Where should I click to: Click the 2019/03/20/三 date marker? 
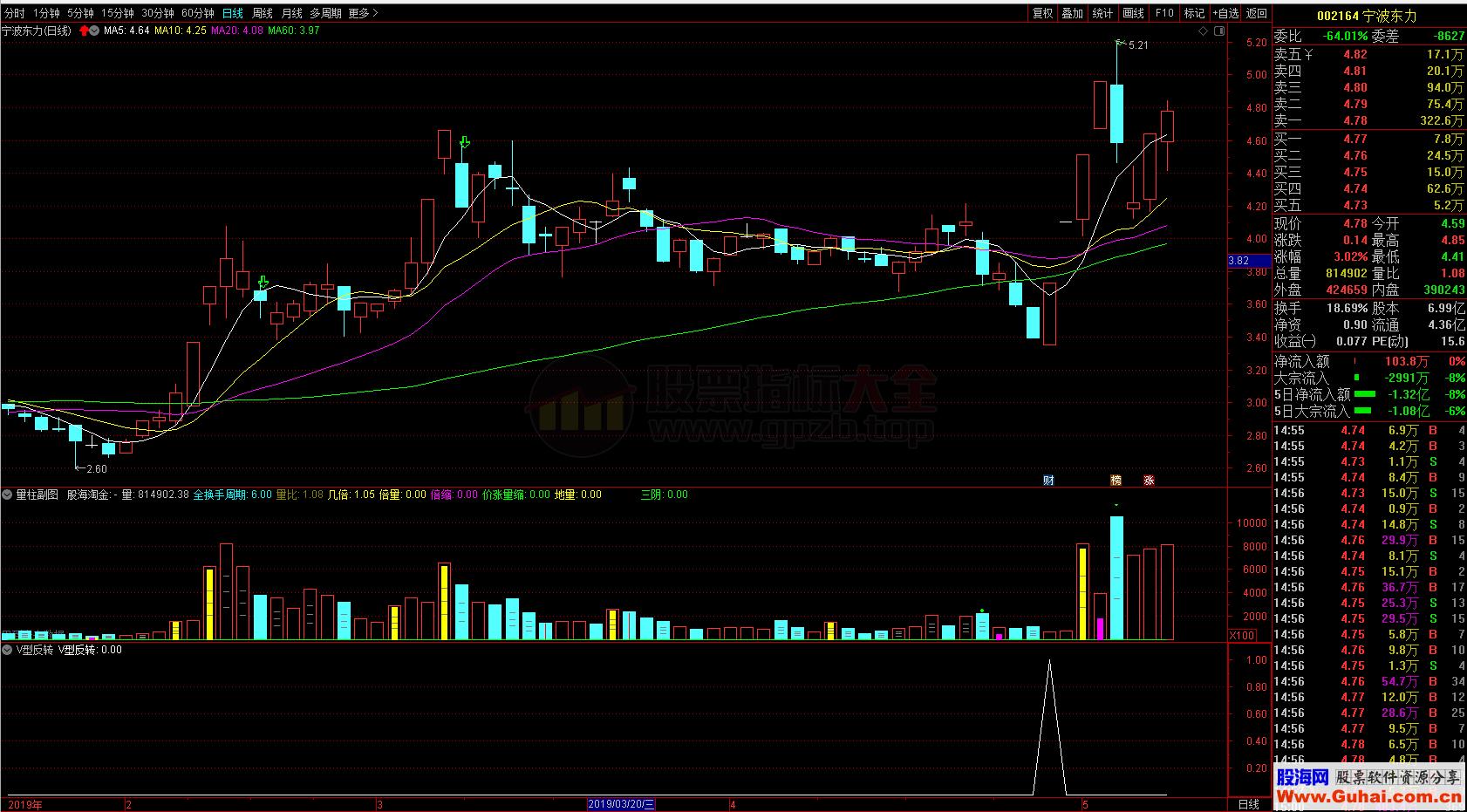point(622,804)
